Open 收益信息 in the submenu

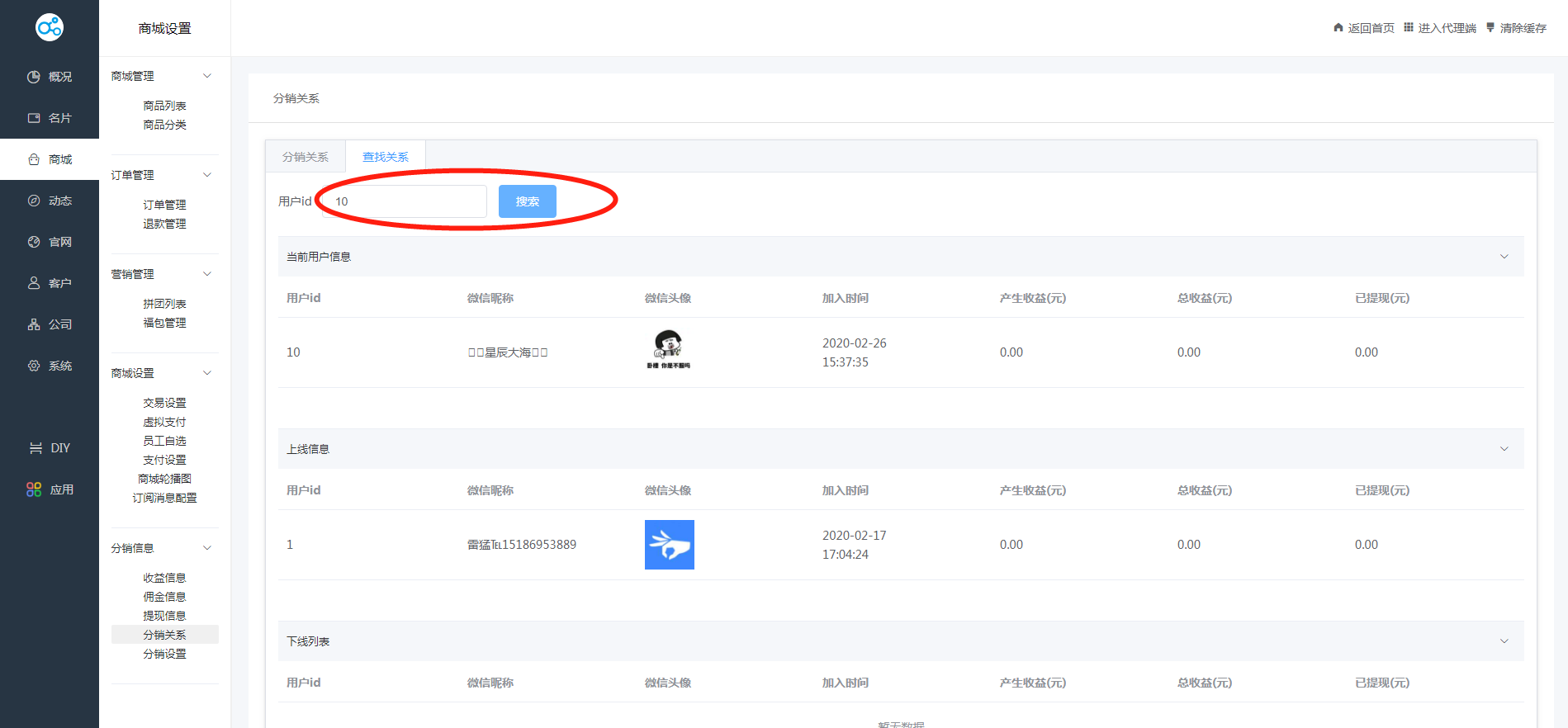[164, 578]
